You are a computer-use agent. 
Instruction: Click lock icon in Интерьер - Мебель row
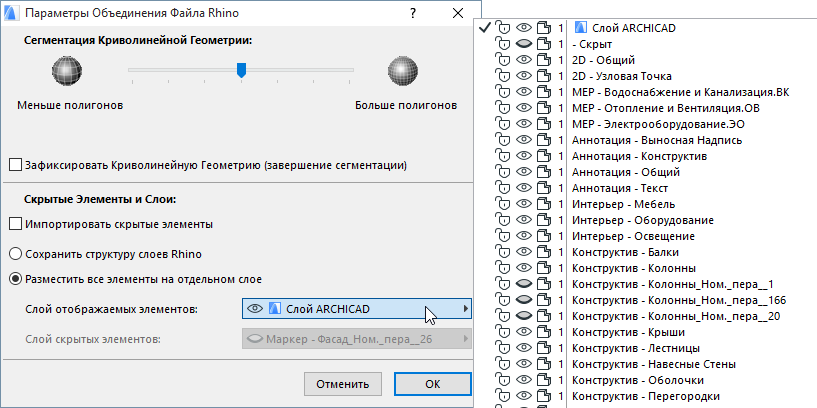(x=502, y=204)
